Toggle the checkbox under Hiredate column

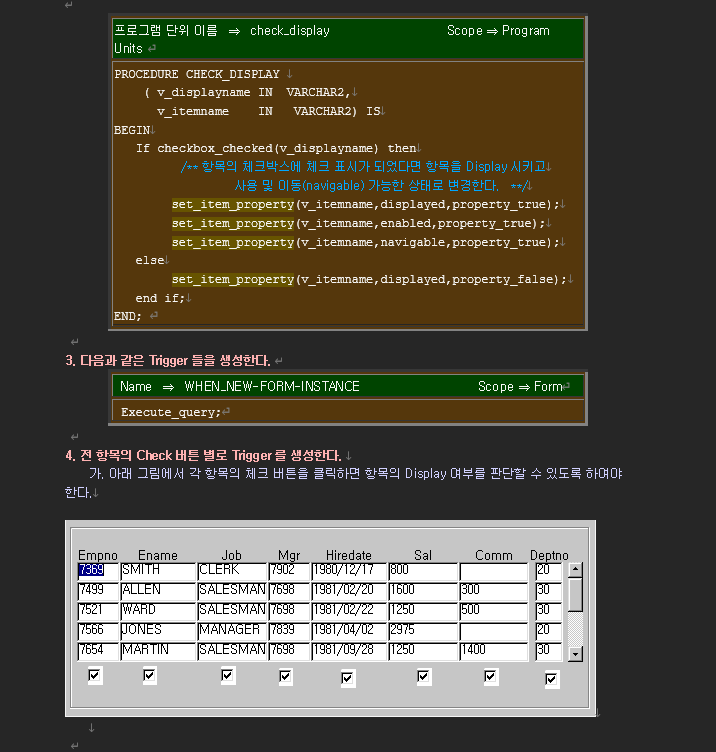click(x=348, y=678)
